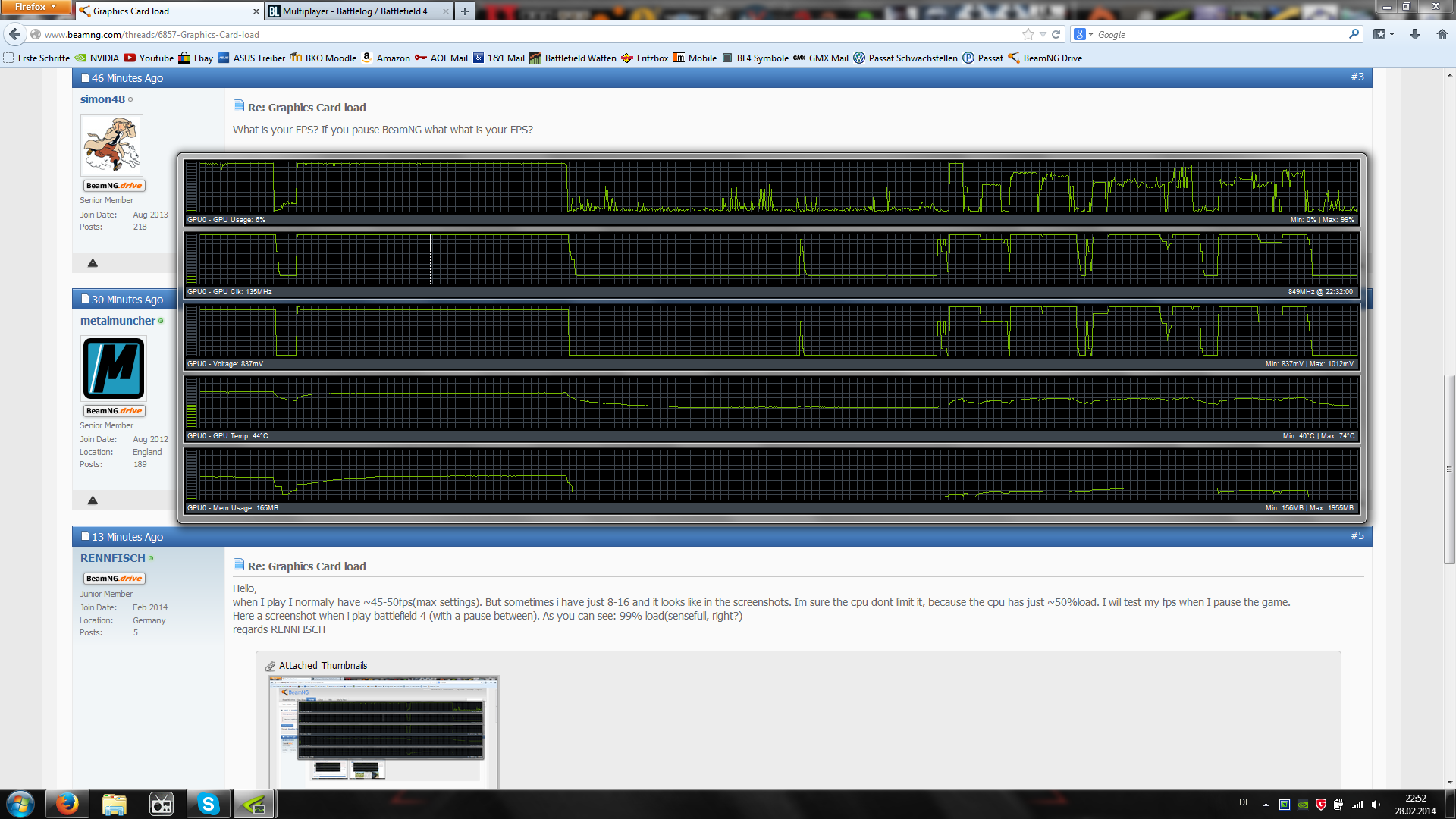Open Erste Schritte bookmark
Viewport: 1456px width, 819px height.
pyautogui.click(x=36, y=58)
